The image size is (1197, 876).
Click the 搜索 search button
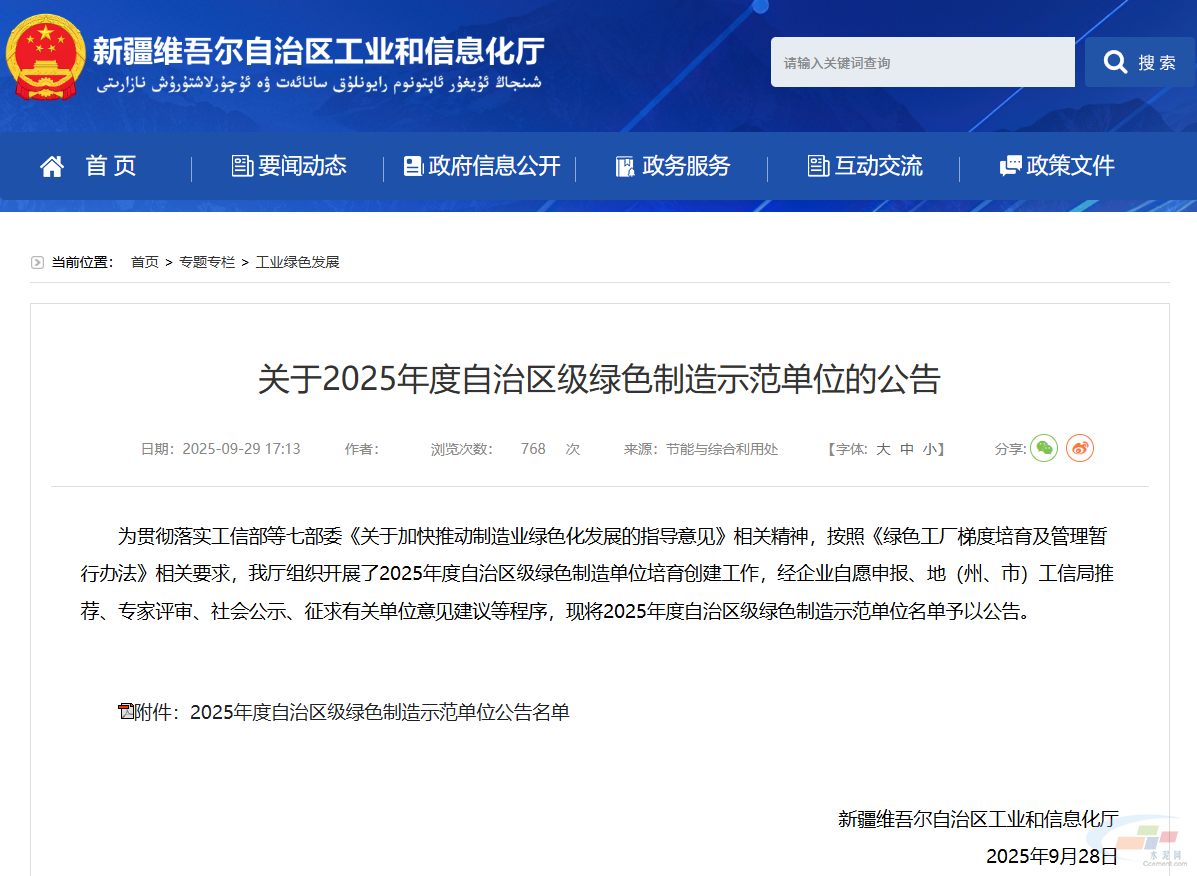coord(1140,62)
